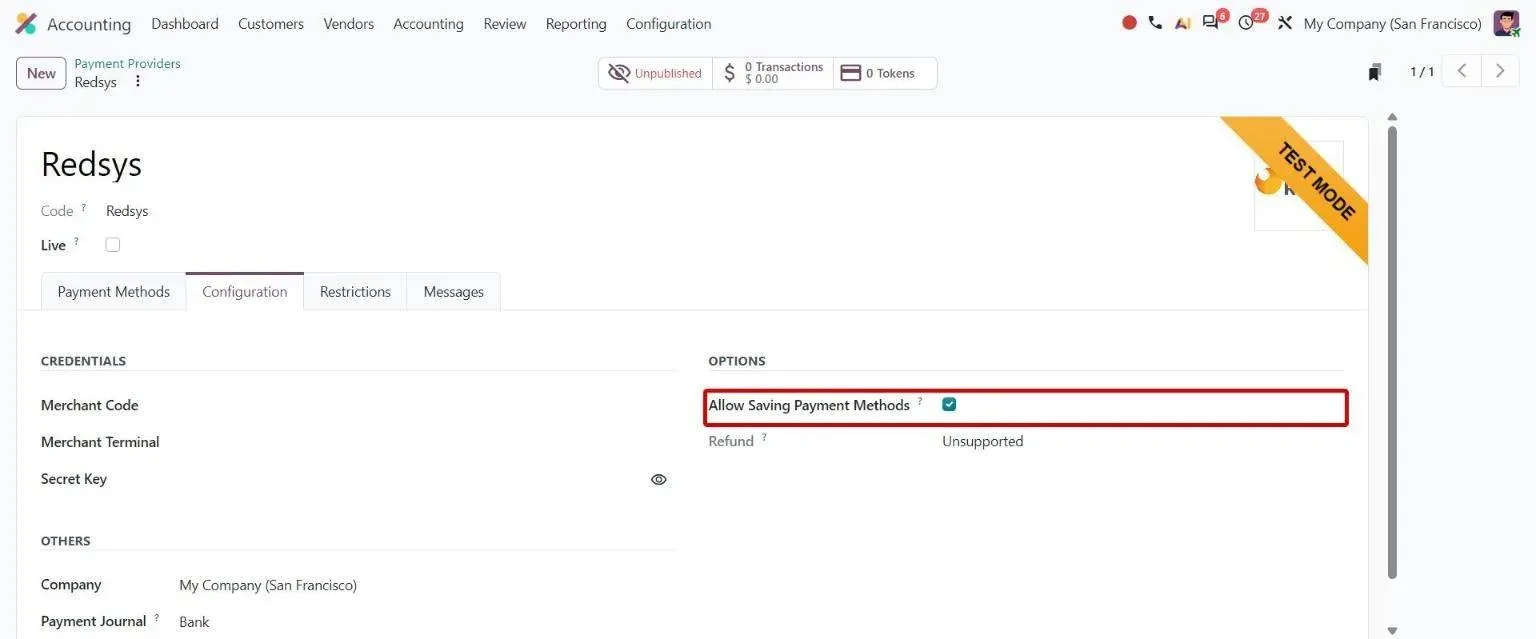Click the scroll down arrow

click(x=1392, y=631)
